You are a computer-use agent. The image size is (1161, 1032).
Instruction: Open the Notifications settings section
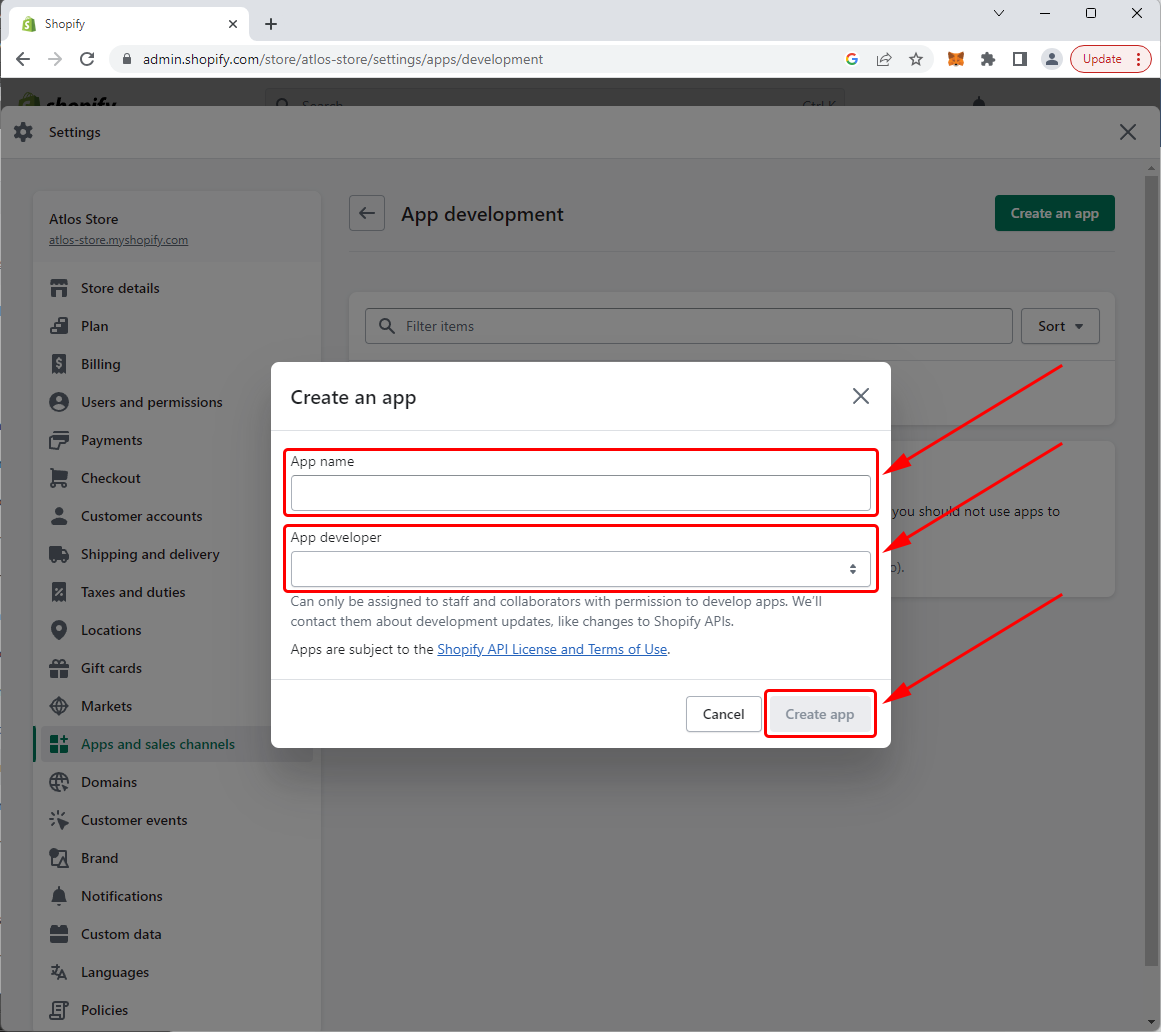[x=121, y=896]
